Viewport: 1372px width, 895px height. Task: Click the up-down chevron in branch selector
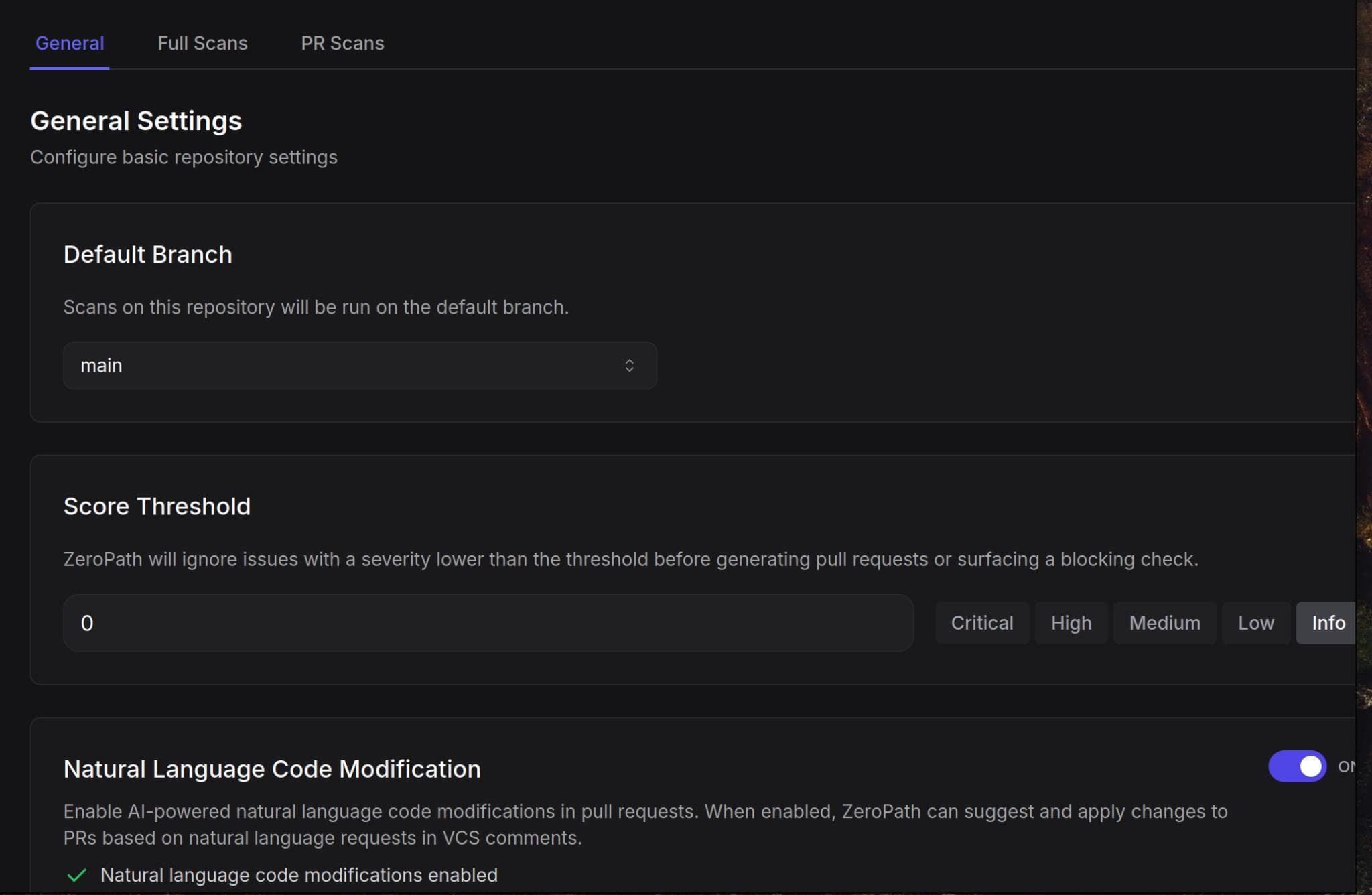click(629, 366)
